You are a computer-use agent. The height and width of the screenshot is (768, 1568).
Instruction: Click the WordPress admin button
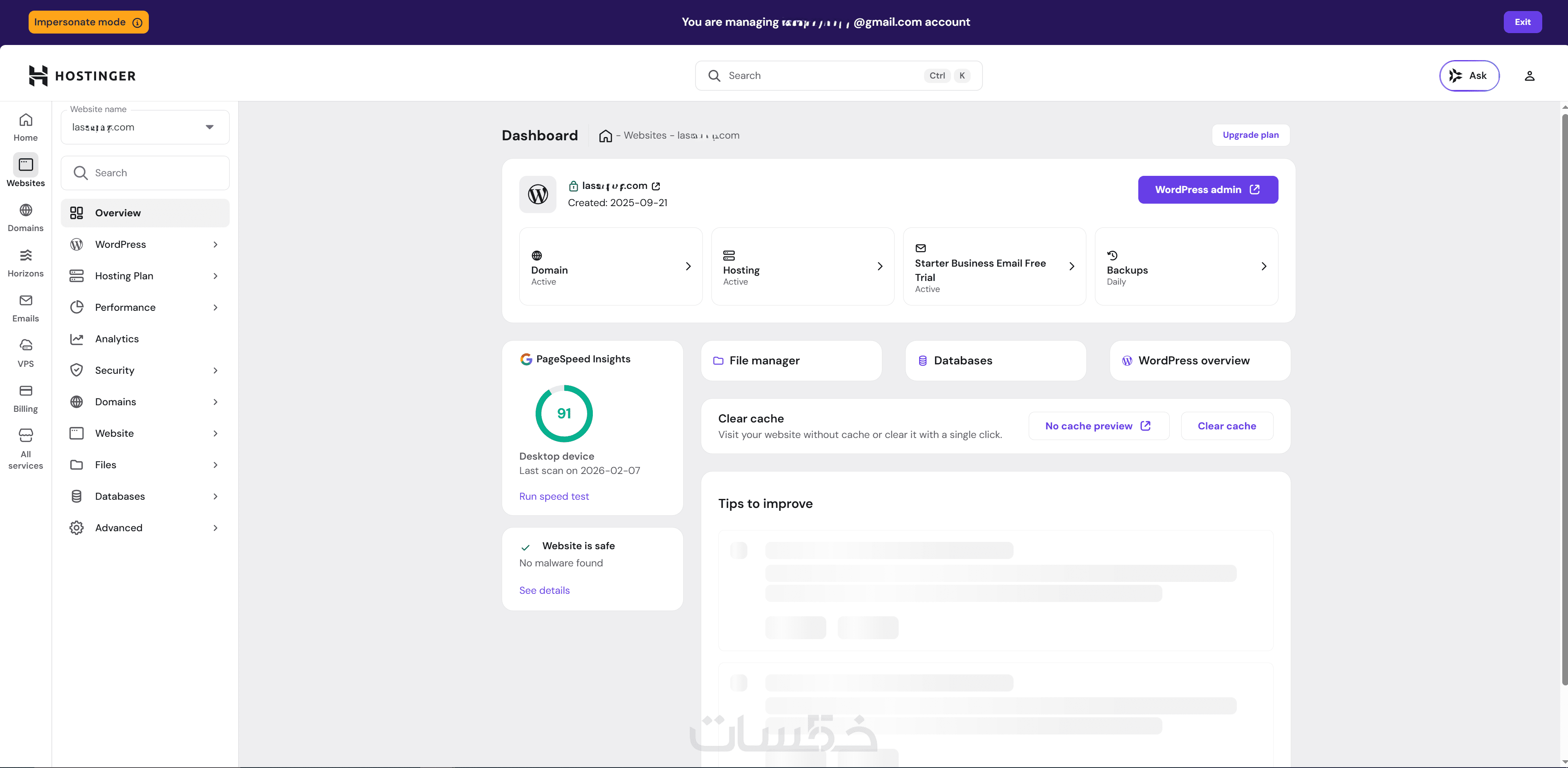(1208, 189)
